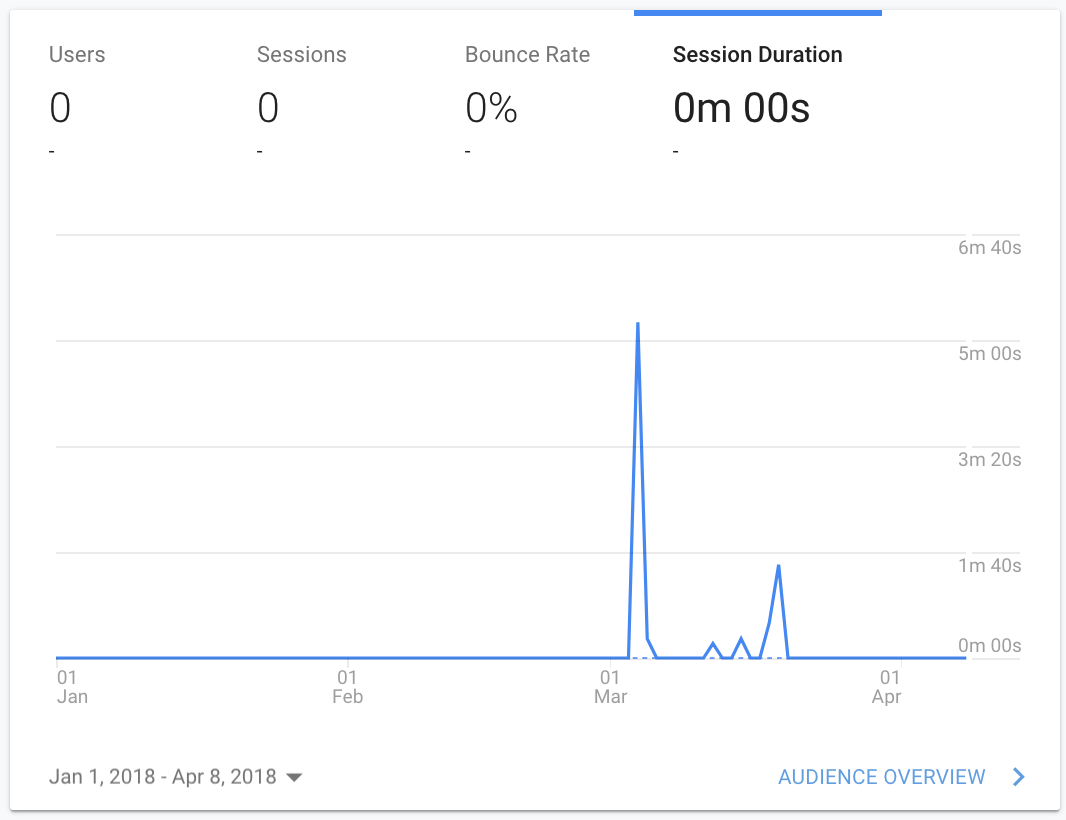Click the chevron arrow beside Audience Overview
1066x820 pixels.
click(1018, 776)
